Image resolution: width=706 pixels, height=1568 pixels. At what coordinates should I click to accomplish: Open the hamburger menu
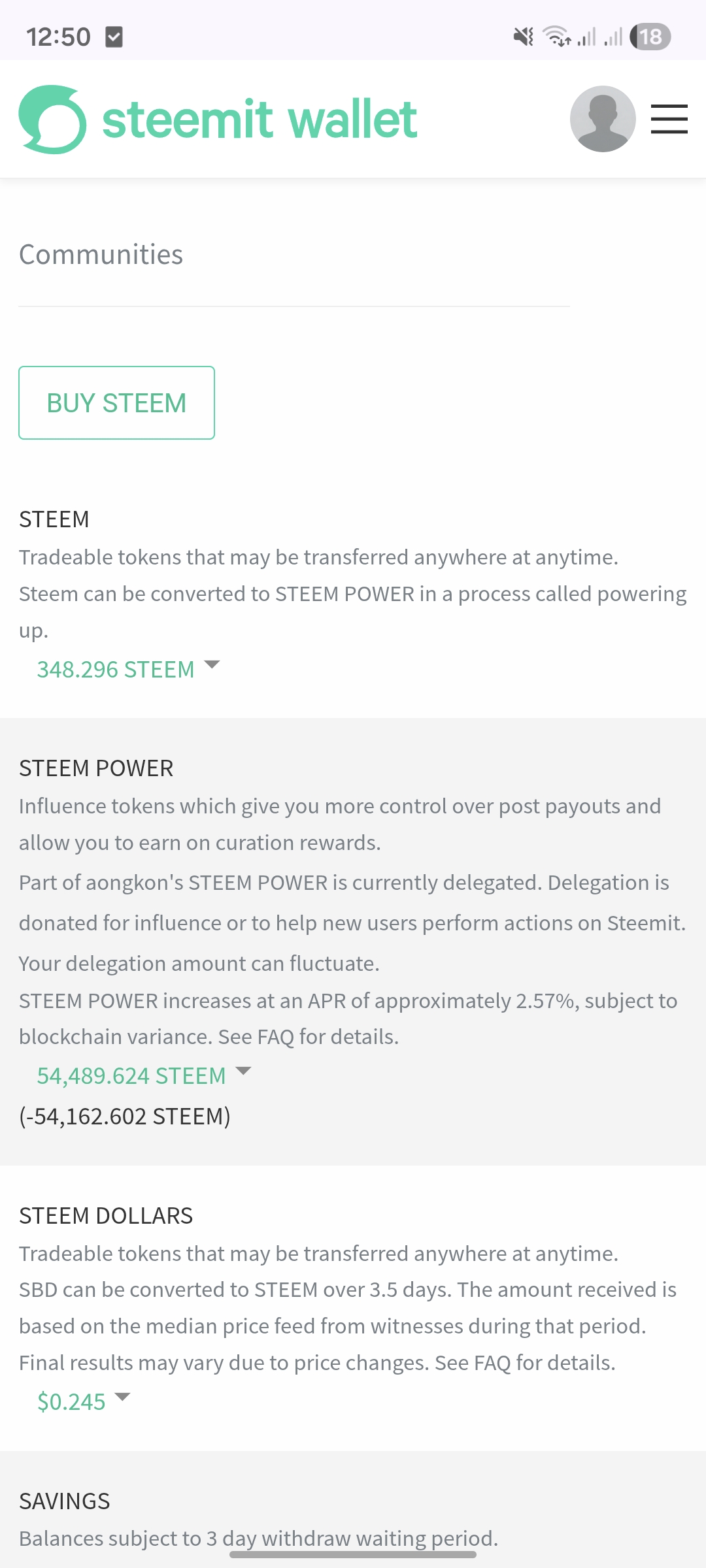tap(669, 119)
